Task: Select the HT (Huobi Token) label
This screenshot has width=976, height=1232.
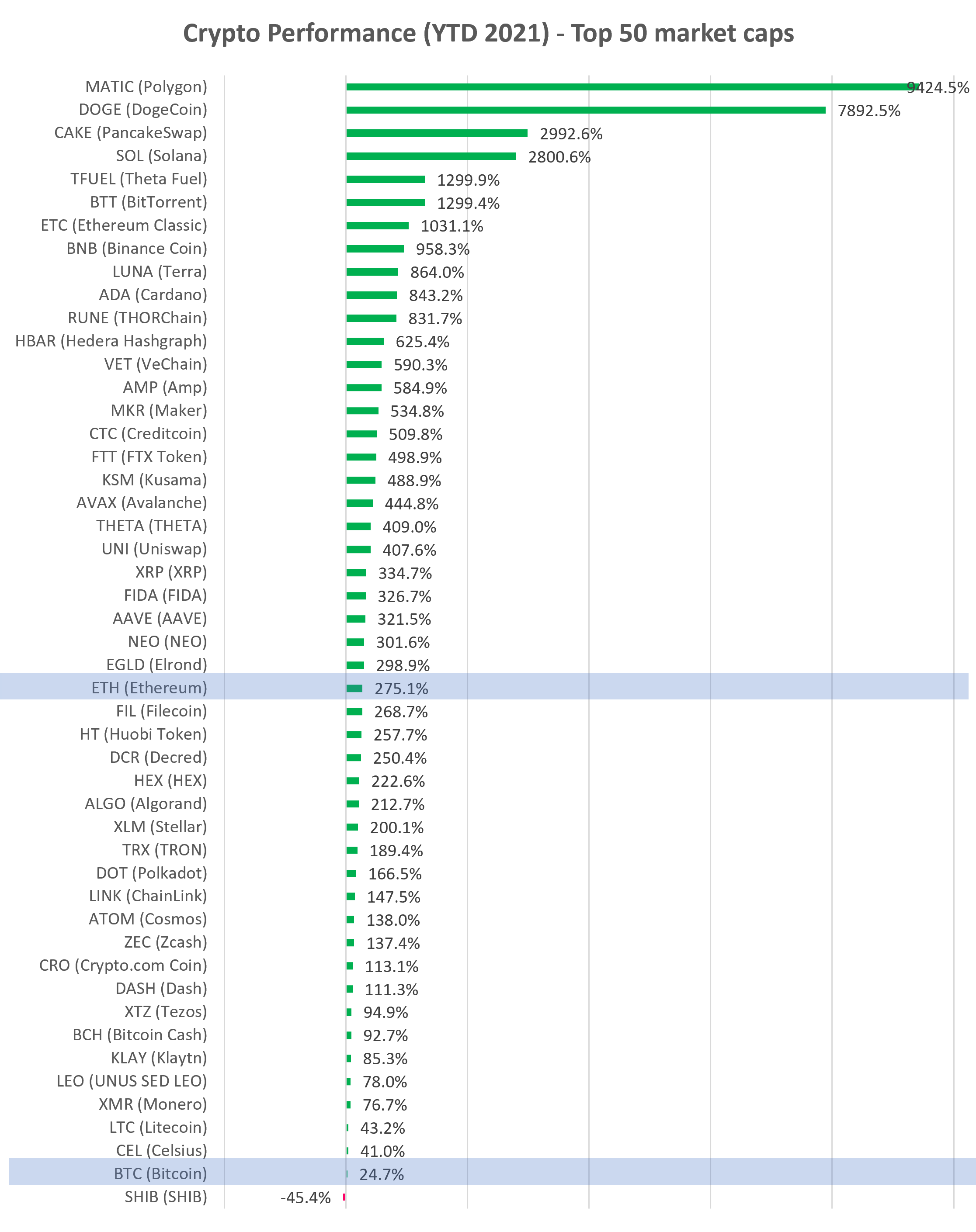Action: point(143,734)
